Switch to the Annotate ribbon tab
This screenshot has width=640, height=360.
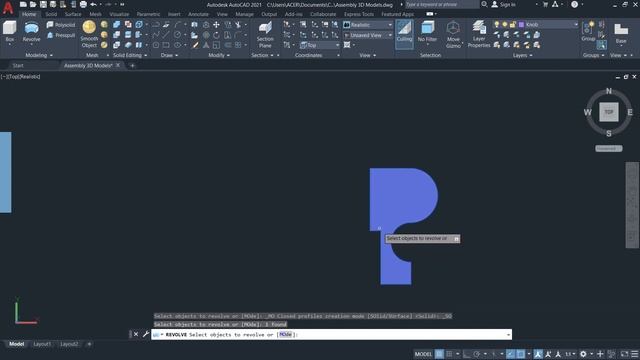tap(198, 14)
